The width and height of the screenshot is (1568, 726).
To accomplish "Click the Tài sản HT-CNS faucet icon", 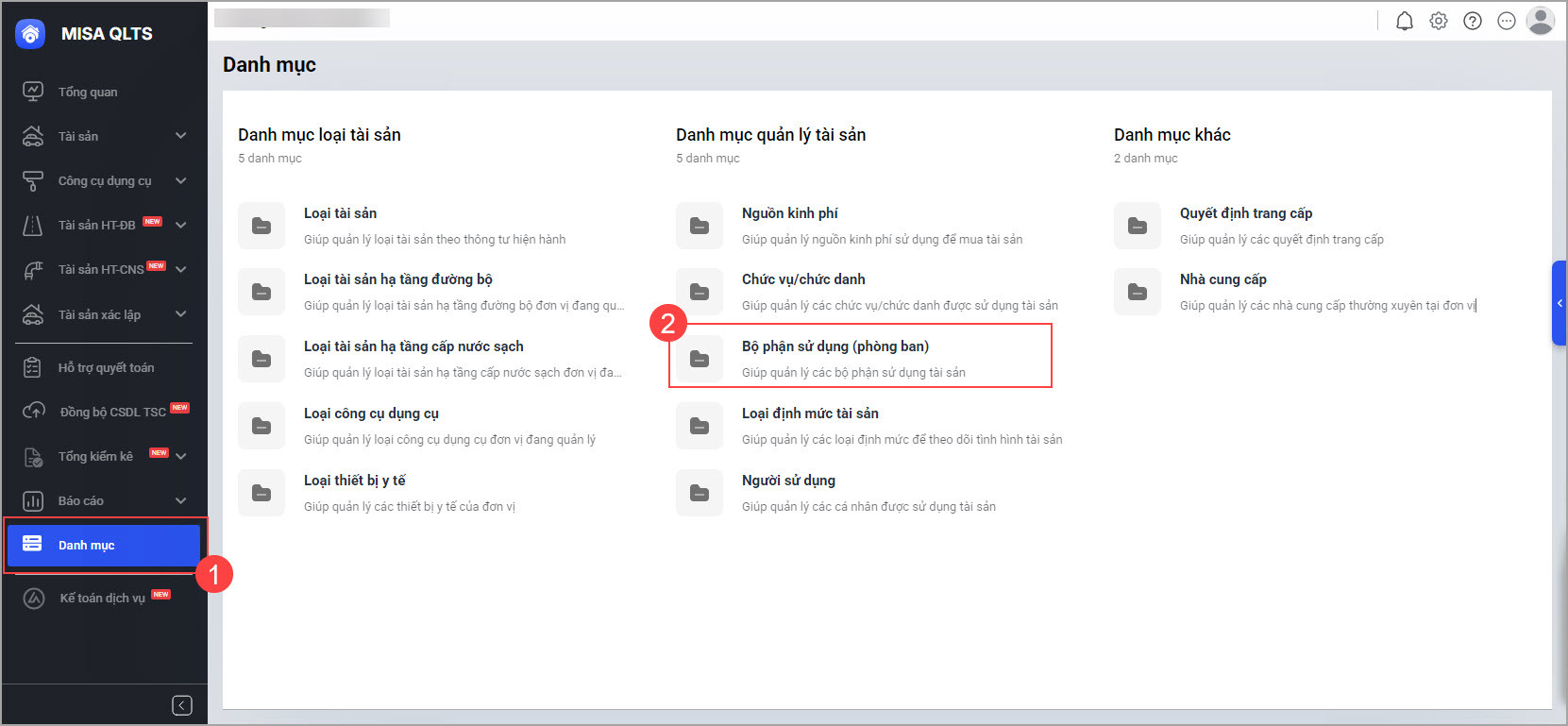I will [33, 269].
